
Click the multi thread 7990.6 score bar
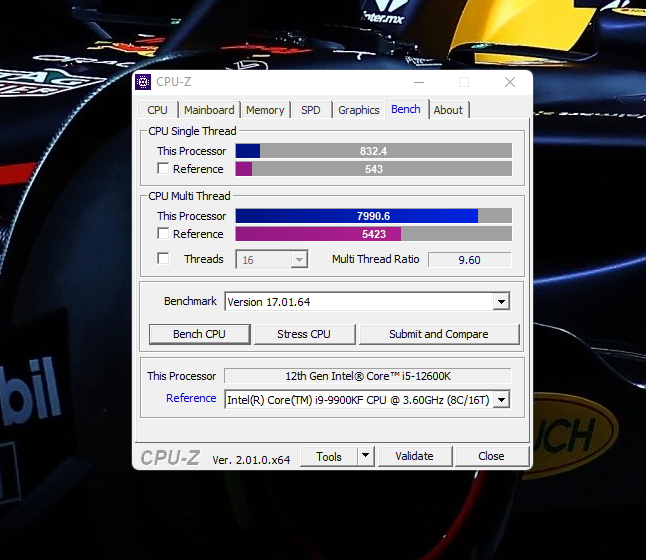click(374, 216)
